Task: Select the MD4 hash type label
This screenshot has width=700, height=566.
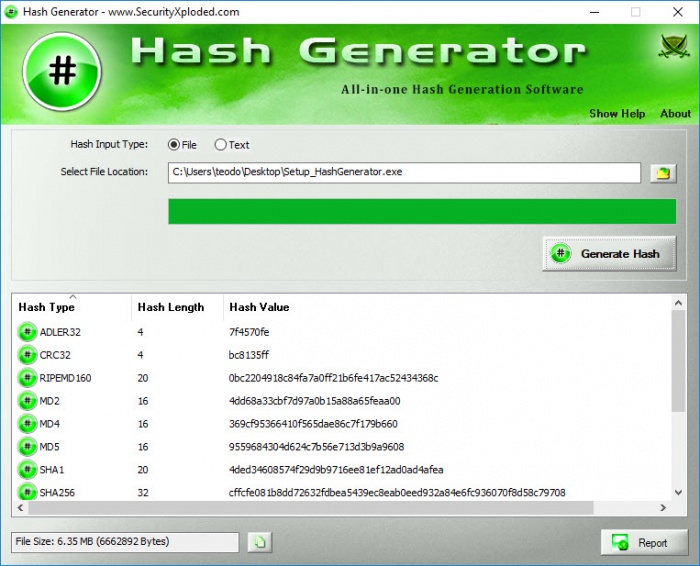Action: click(x=50, y=424)
